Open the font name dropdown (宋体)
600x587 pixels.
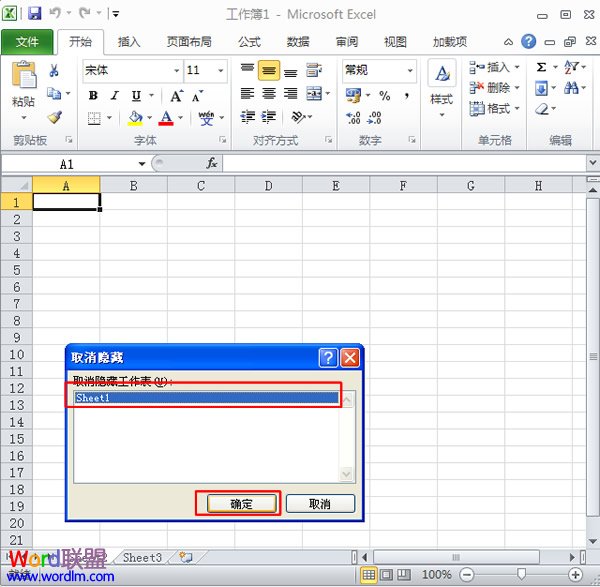(176, 71)
